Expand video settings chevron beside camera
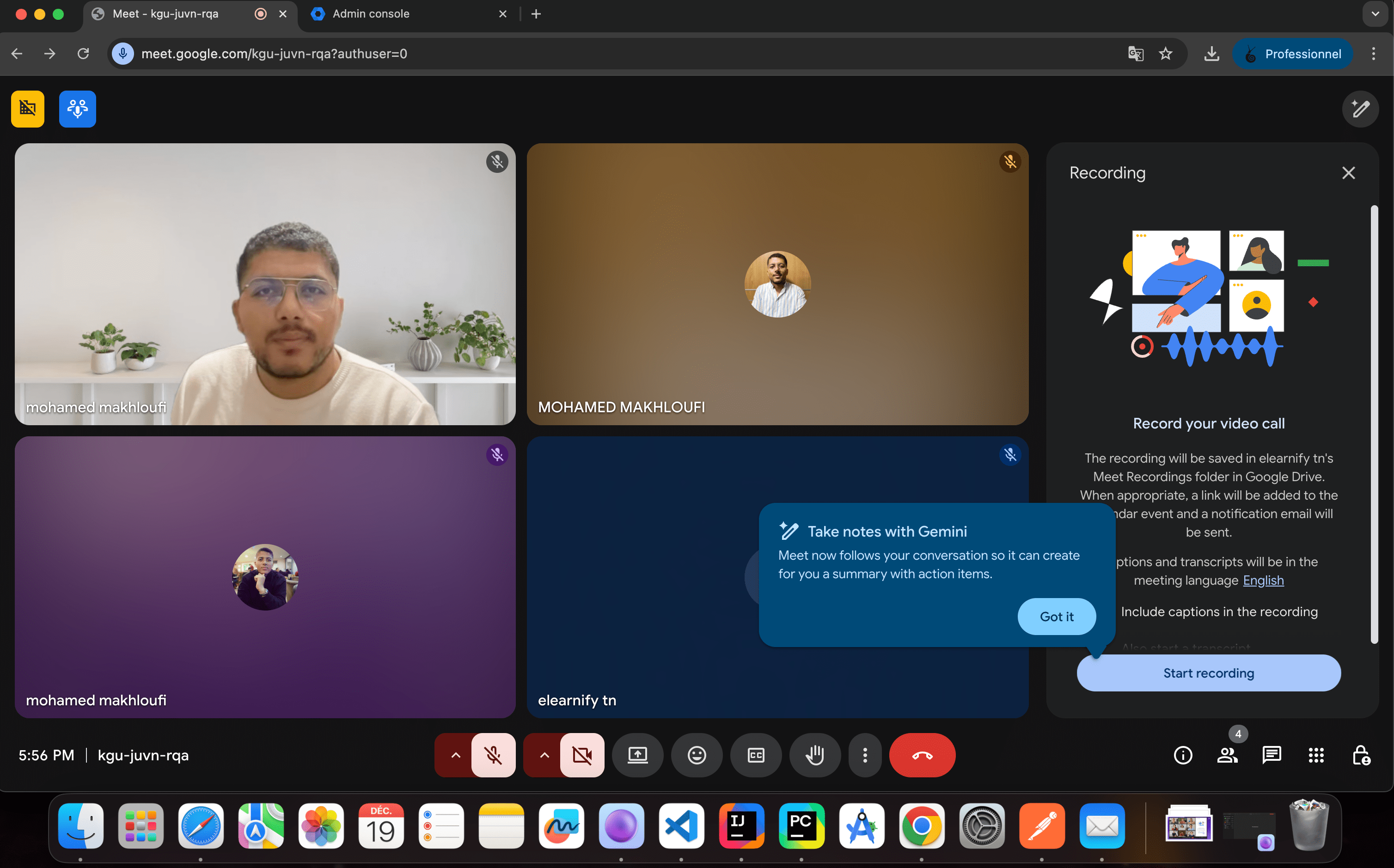1394x868 pixels. point(544,755)
